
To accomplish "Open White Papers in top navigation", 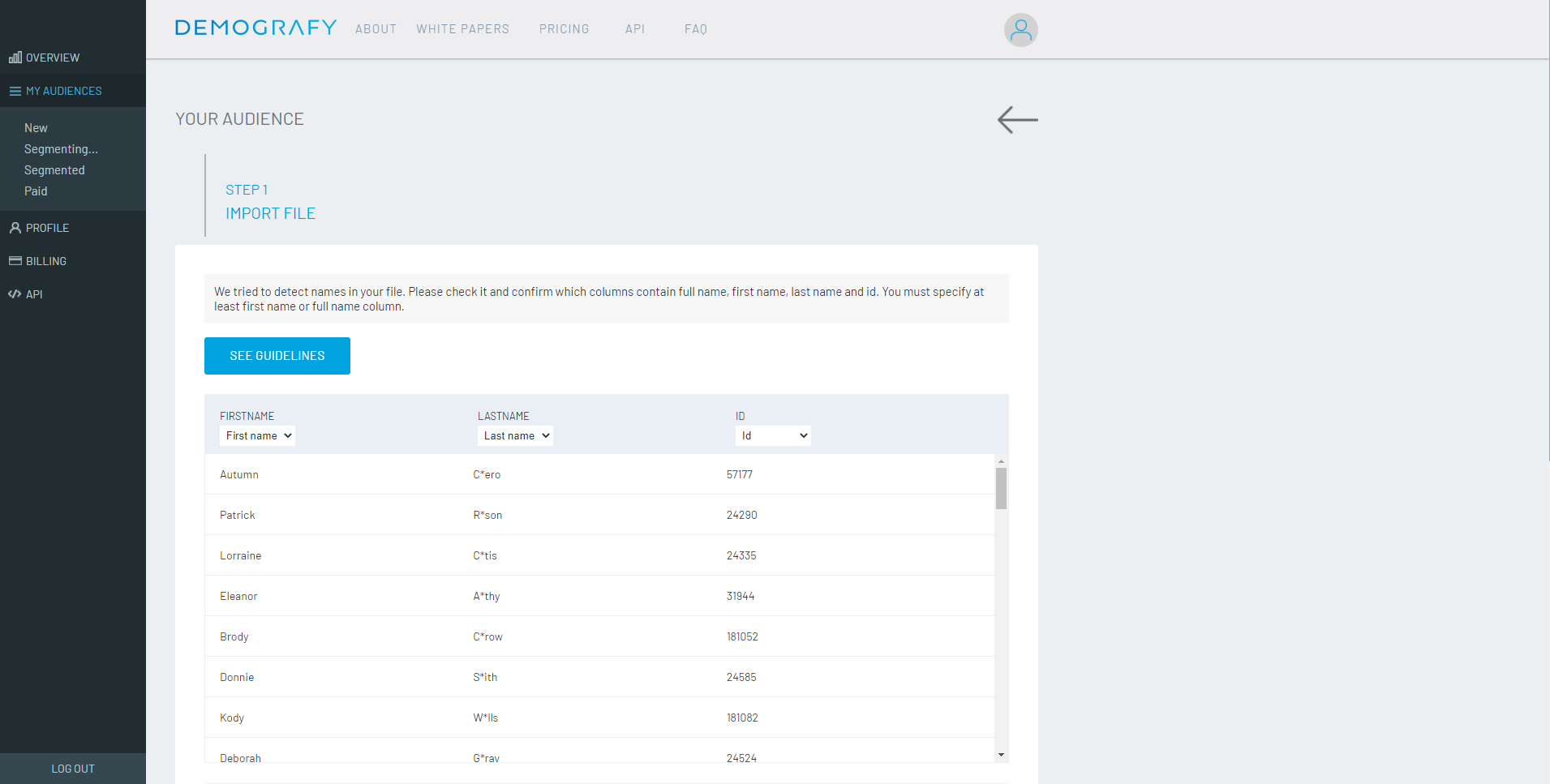I will (462, 29).
